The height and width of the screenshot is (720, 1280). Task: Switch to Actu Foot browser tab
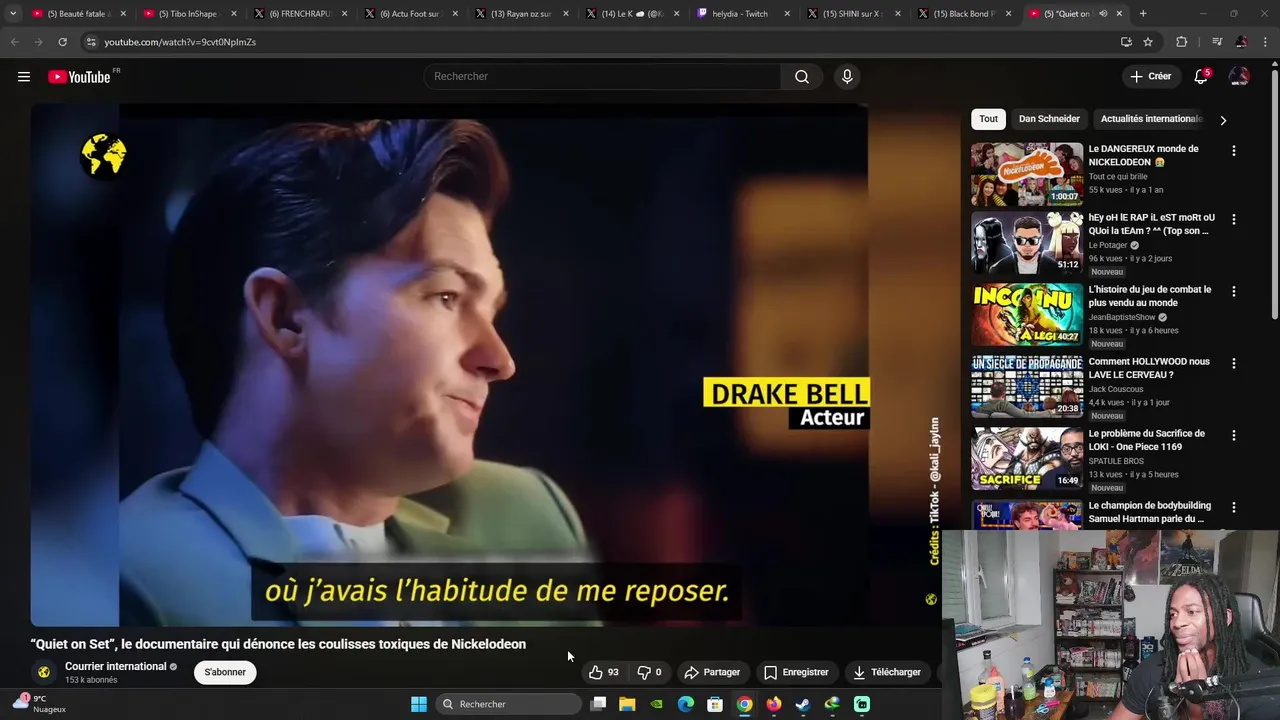coord(409,14)
